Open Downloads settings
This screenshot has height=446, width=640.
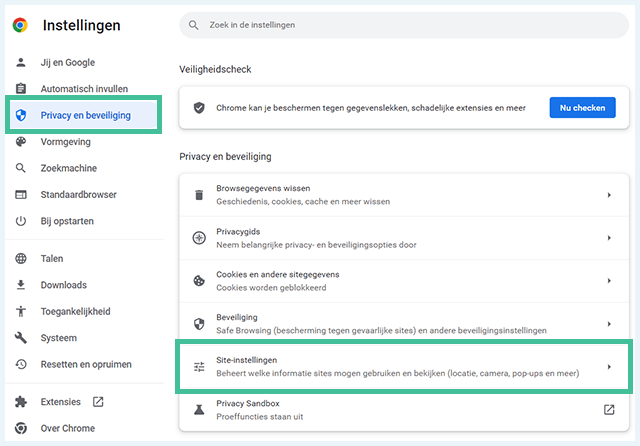(64, 285)
